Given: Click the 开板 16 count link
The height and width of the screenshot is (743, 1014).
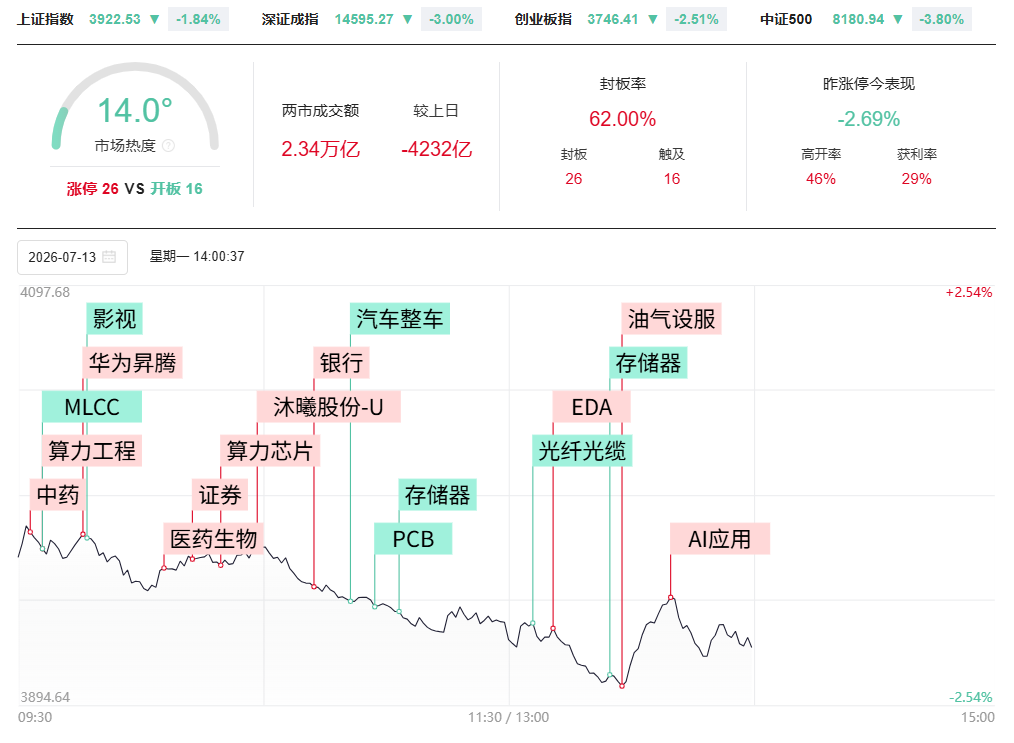Looking at the screenshot, I should tap(177, 189).
